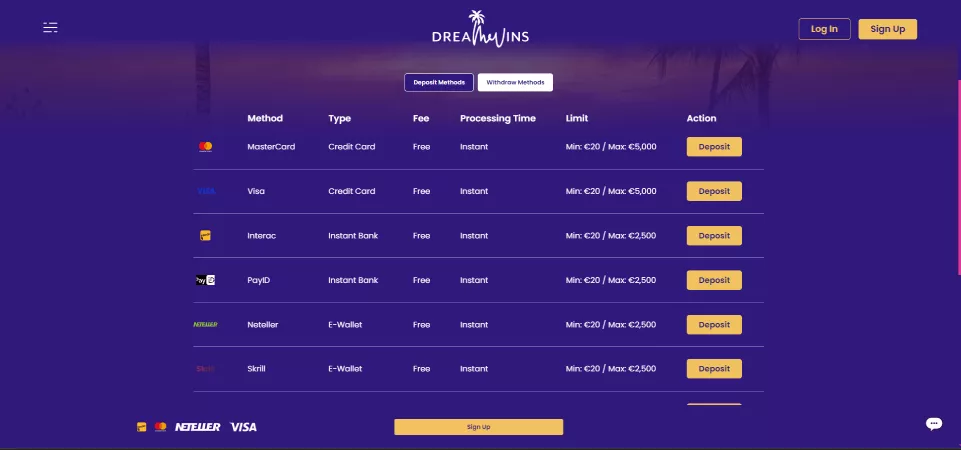
Task: Click the MasterCard logo in the table
Action: pyautogui.click(x=205, y=147)
